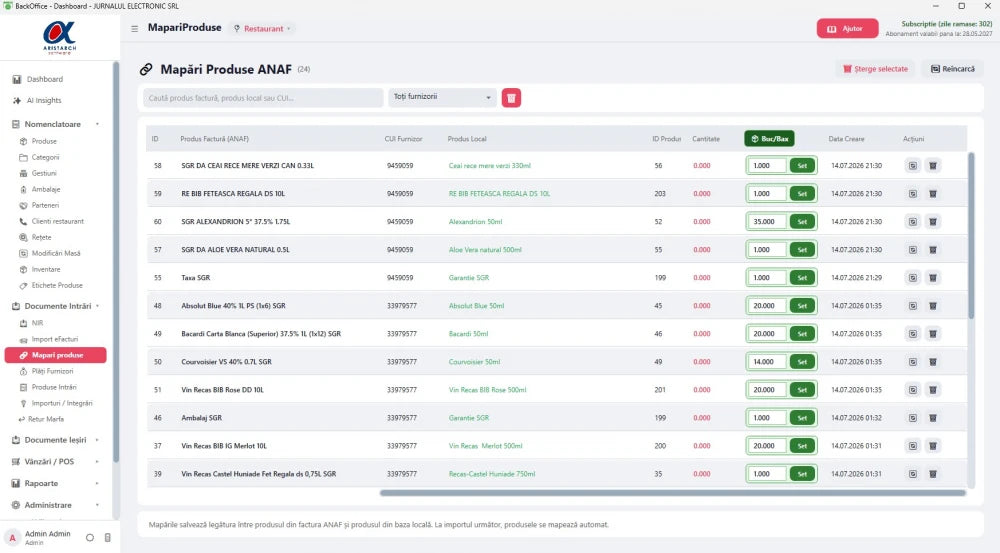This screenshot has height=553, width=1000.
Task: Focus the product search input field
Action: pos(263,98)
